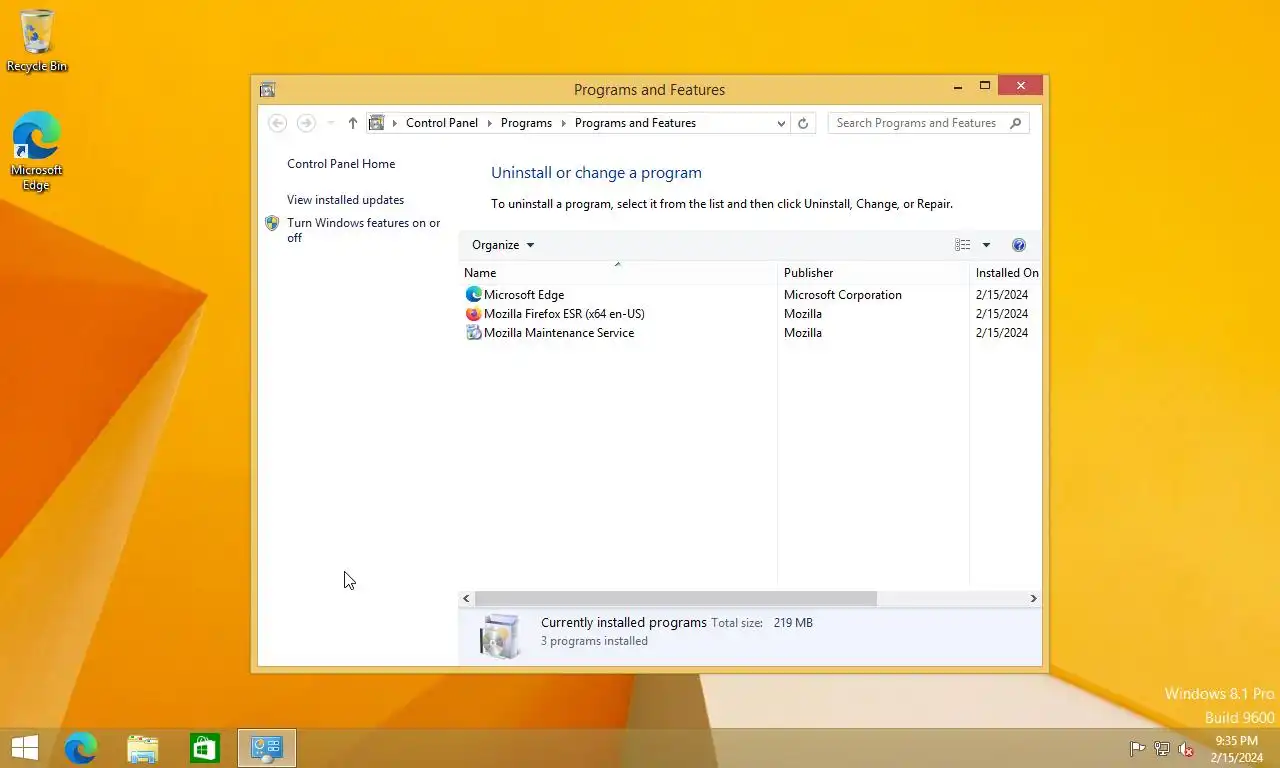
Task: Click the Control Panel taskbar button
Action: point(267,748)
